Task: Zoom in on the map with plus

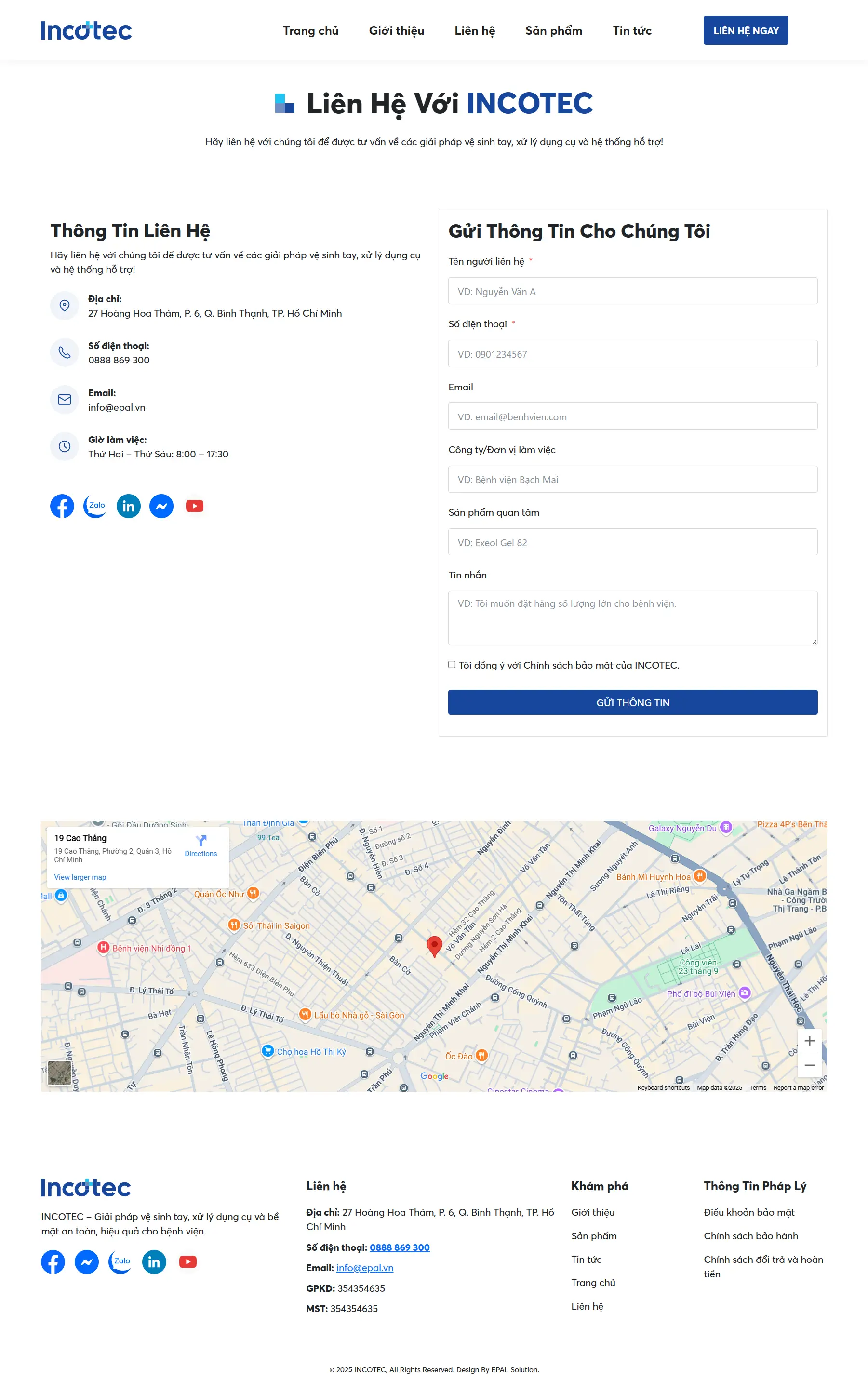Action: coord(810,1041)
